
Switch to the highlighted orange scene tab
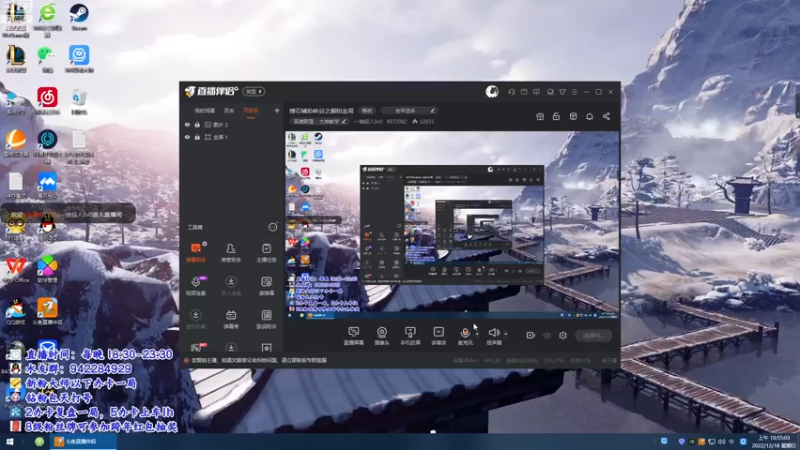[x=251, y=110]
